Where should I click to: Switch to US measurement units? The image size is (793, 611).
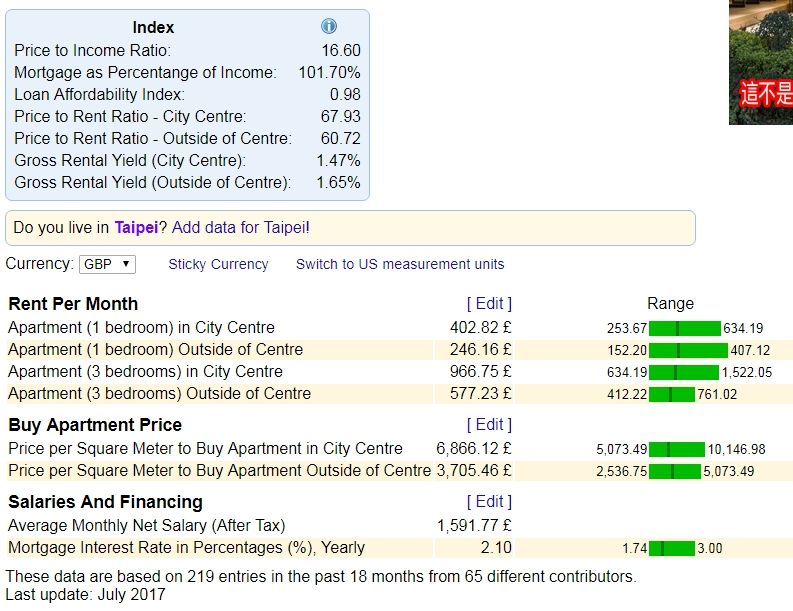(400, 264)
